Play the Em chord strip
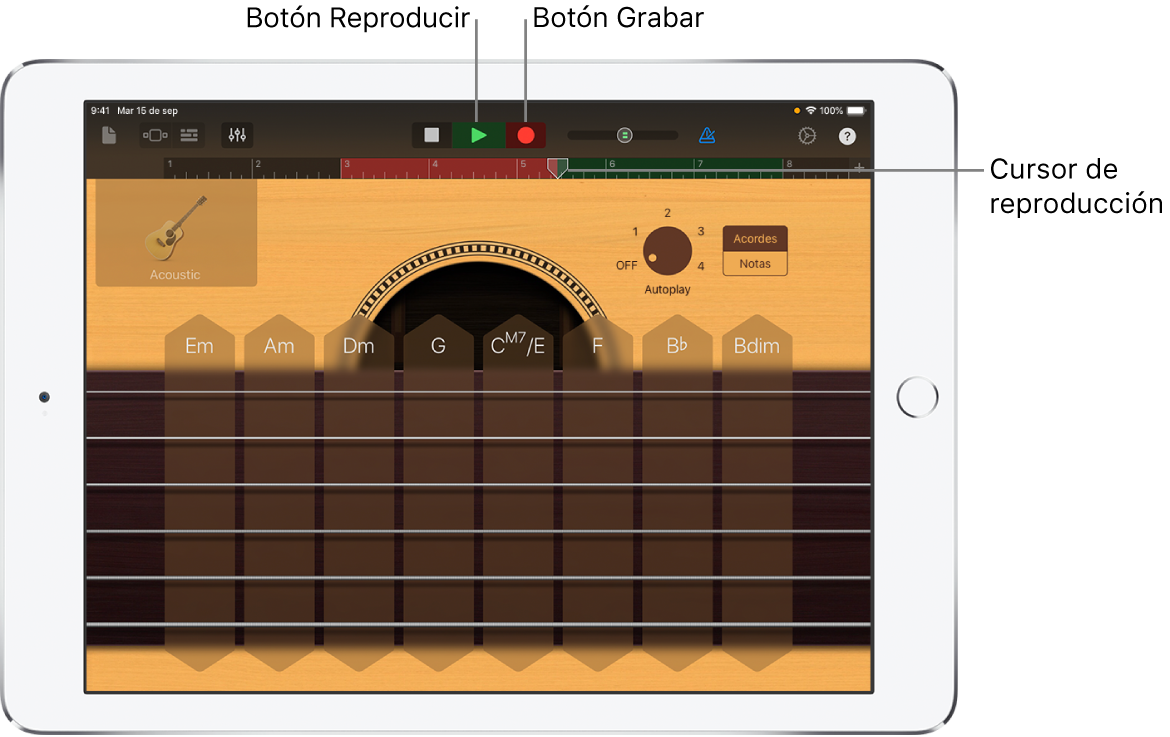Viewport: 1170px width, 737px height. [199, 492]
